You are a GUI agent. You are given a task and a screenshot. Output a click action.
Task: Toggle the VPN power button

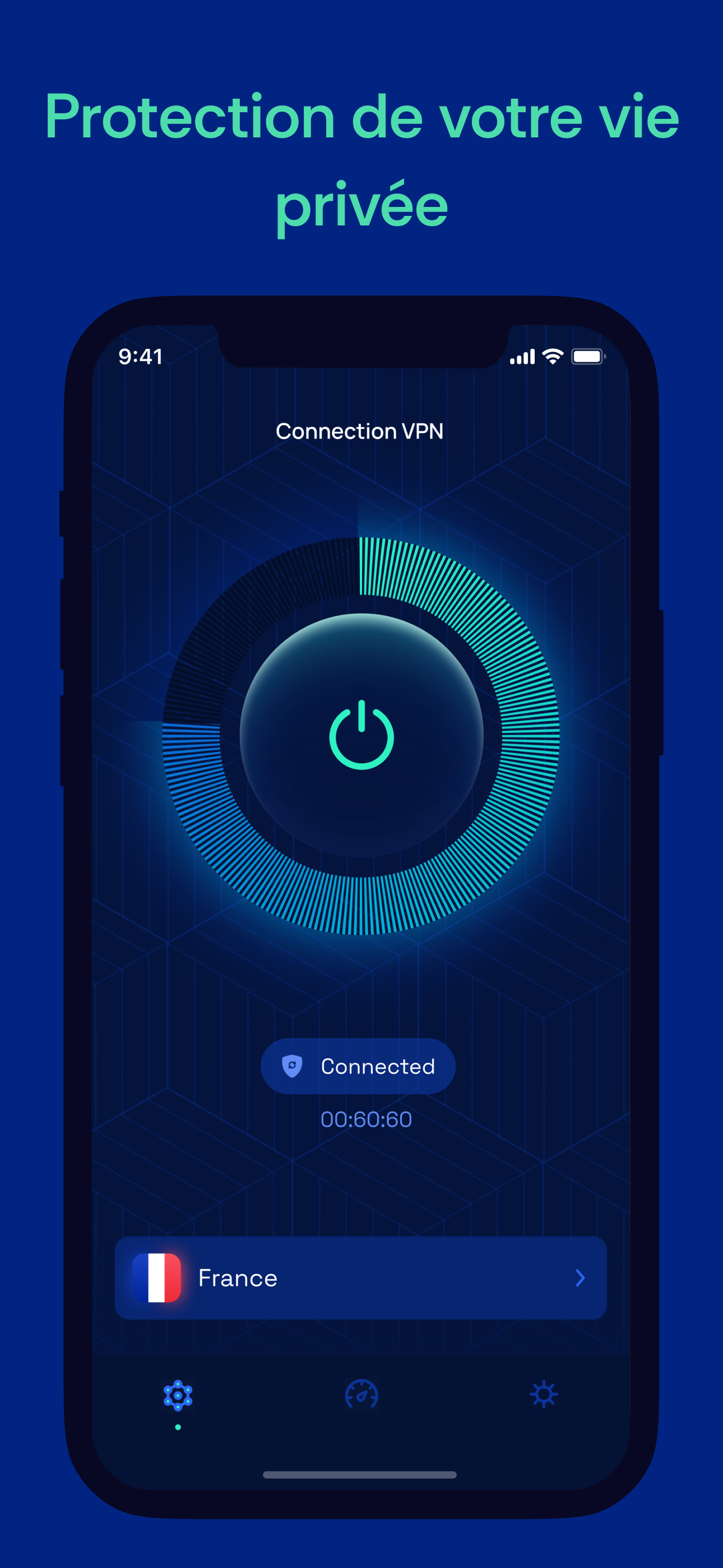361,735
